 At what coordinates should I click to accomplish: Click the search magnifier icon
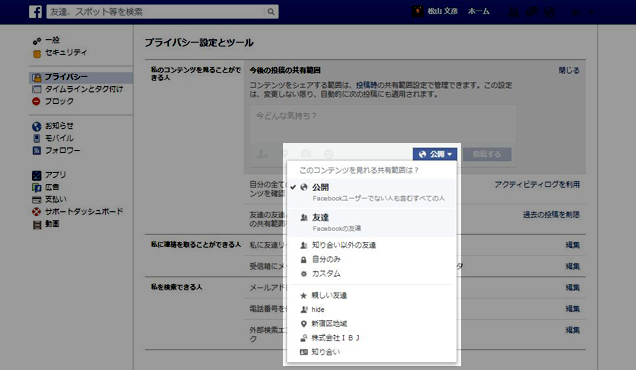click(271, 12)
